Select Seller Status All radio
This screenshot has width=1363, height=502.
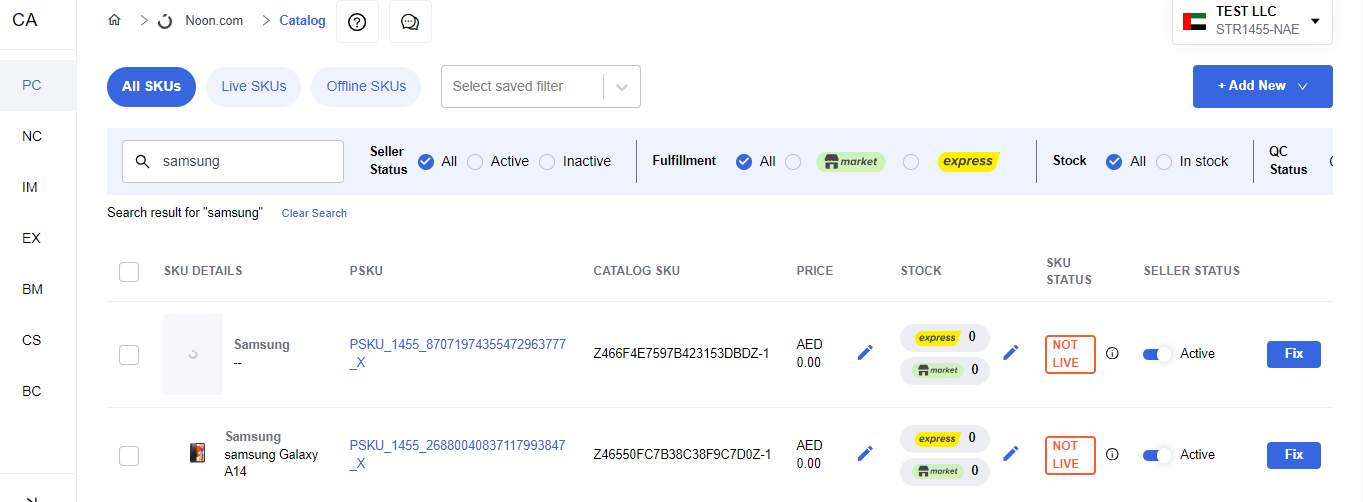click(x=426, y=161)
